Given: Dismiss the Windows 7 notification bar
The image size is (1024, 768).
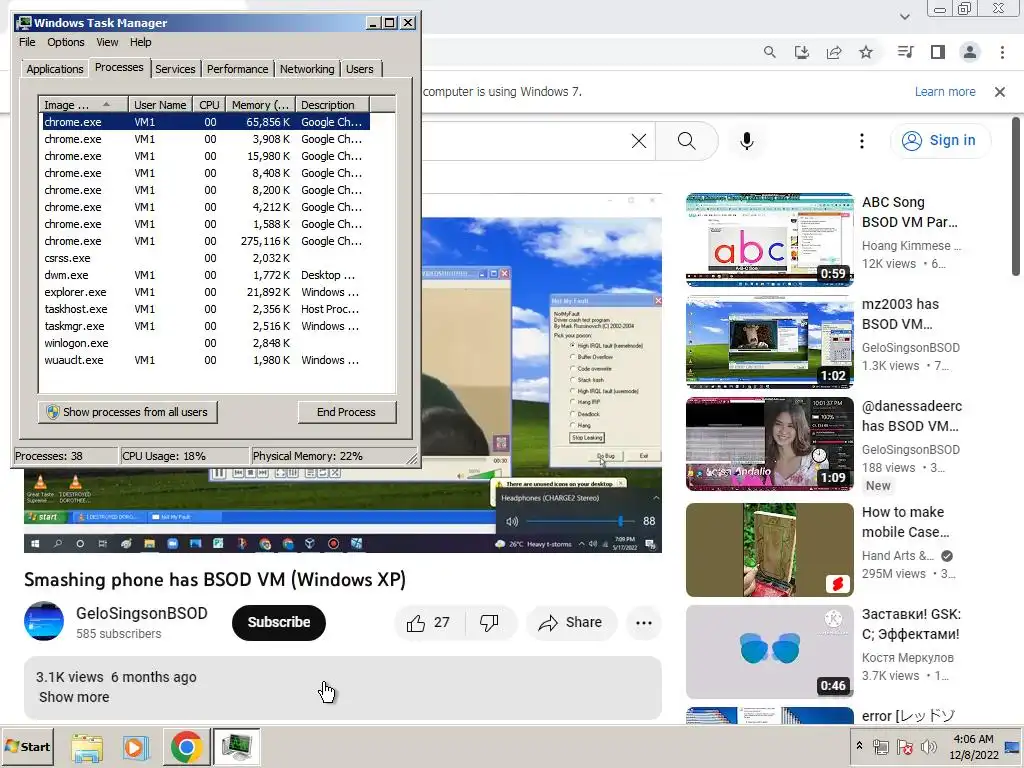Looking at the screenshot, I should [1000, 92].
